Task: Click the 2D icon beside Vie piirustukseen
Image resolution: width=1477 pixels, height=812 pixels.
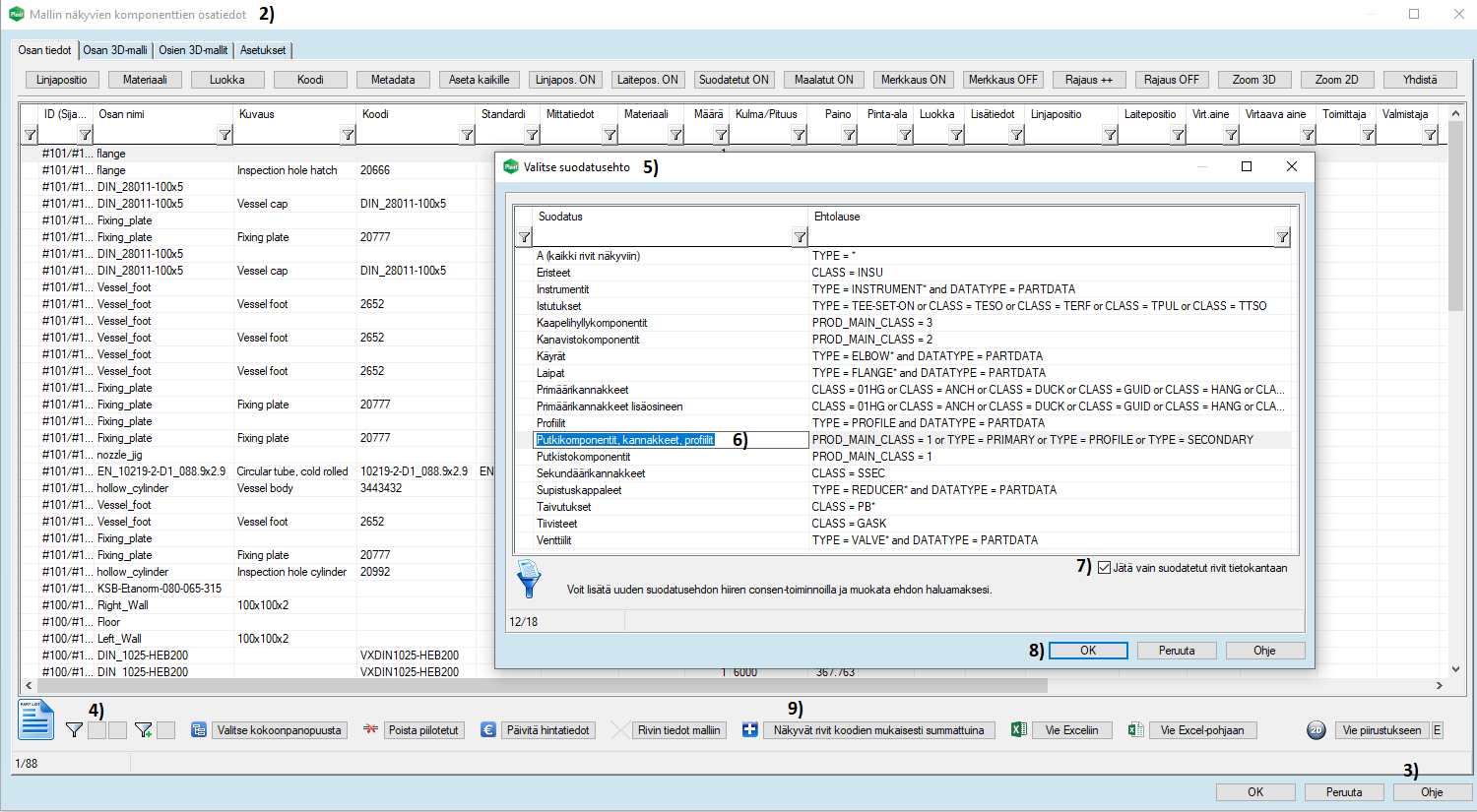Action: 1316,730
